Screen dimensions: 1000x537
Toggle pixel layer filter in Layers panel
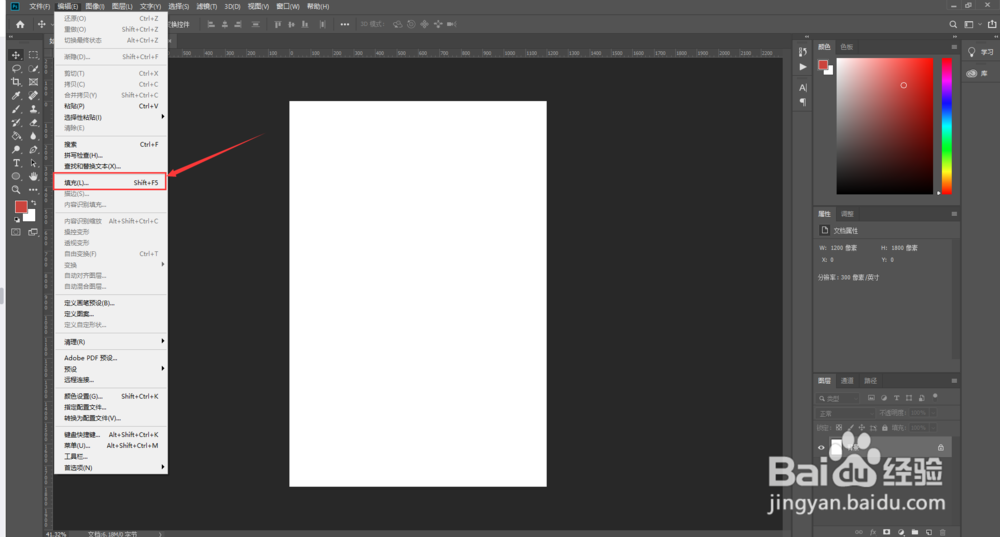point(871,398)
